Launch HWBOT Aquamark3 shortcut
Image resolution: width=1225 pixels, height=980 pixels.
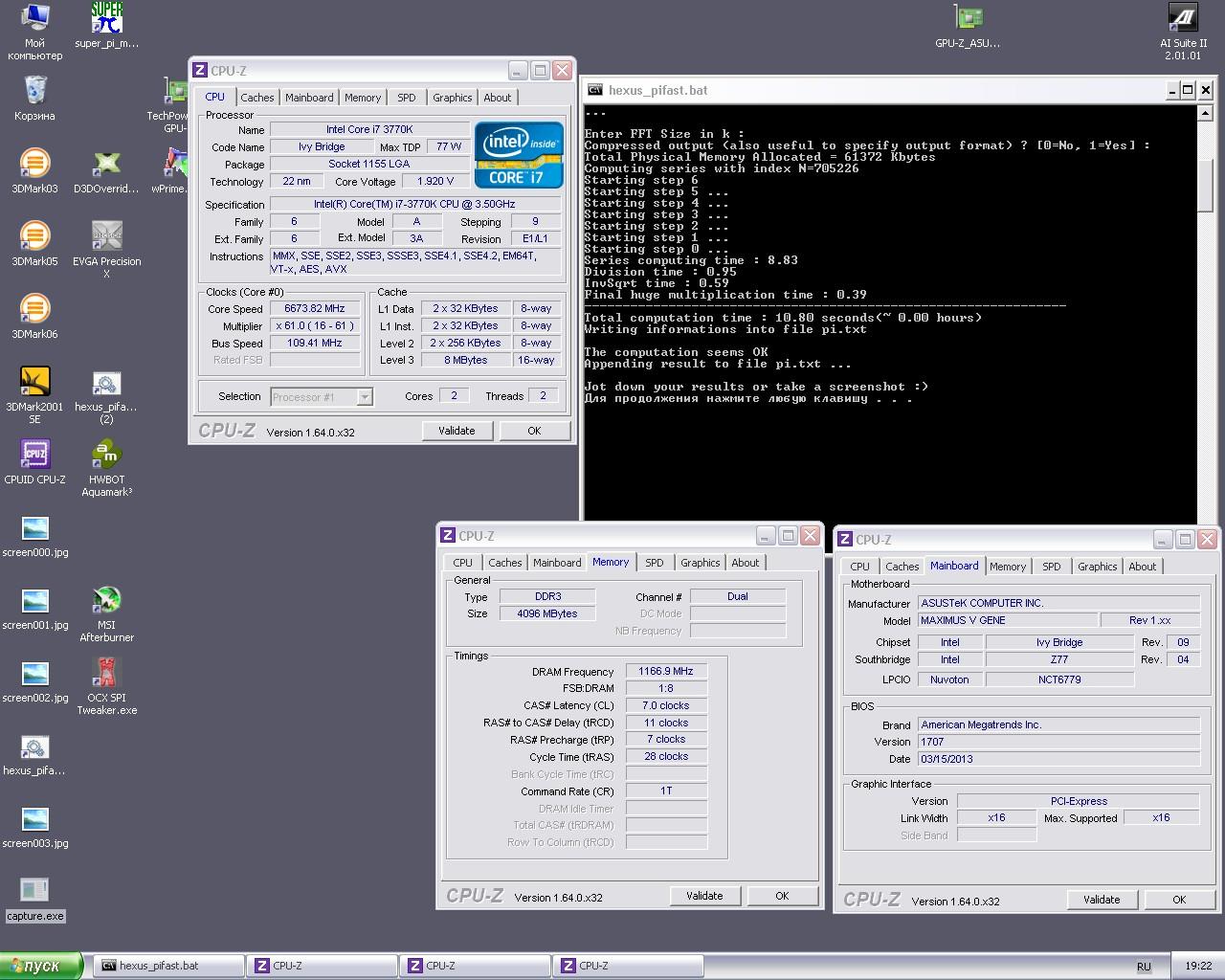106,467
